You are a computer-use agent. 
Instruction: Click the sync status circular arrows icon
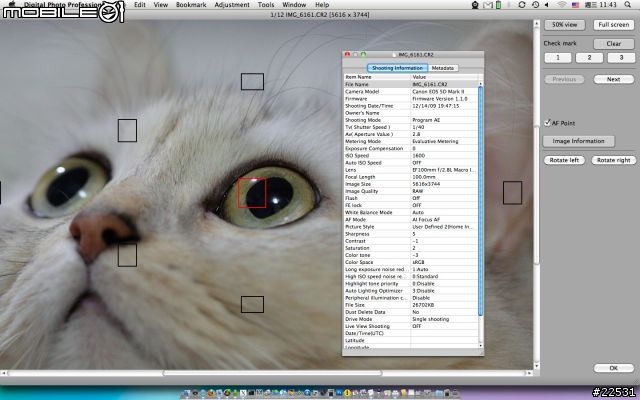point(521,5)
